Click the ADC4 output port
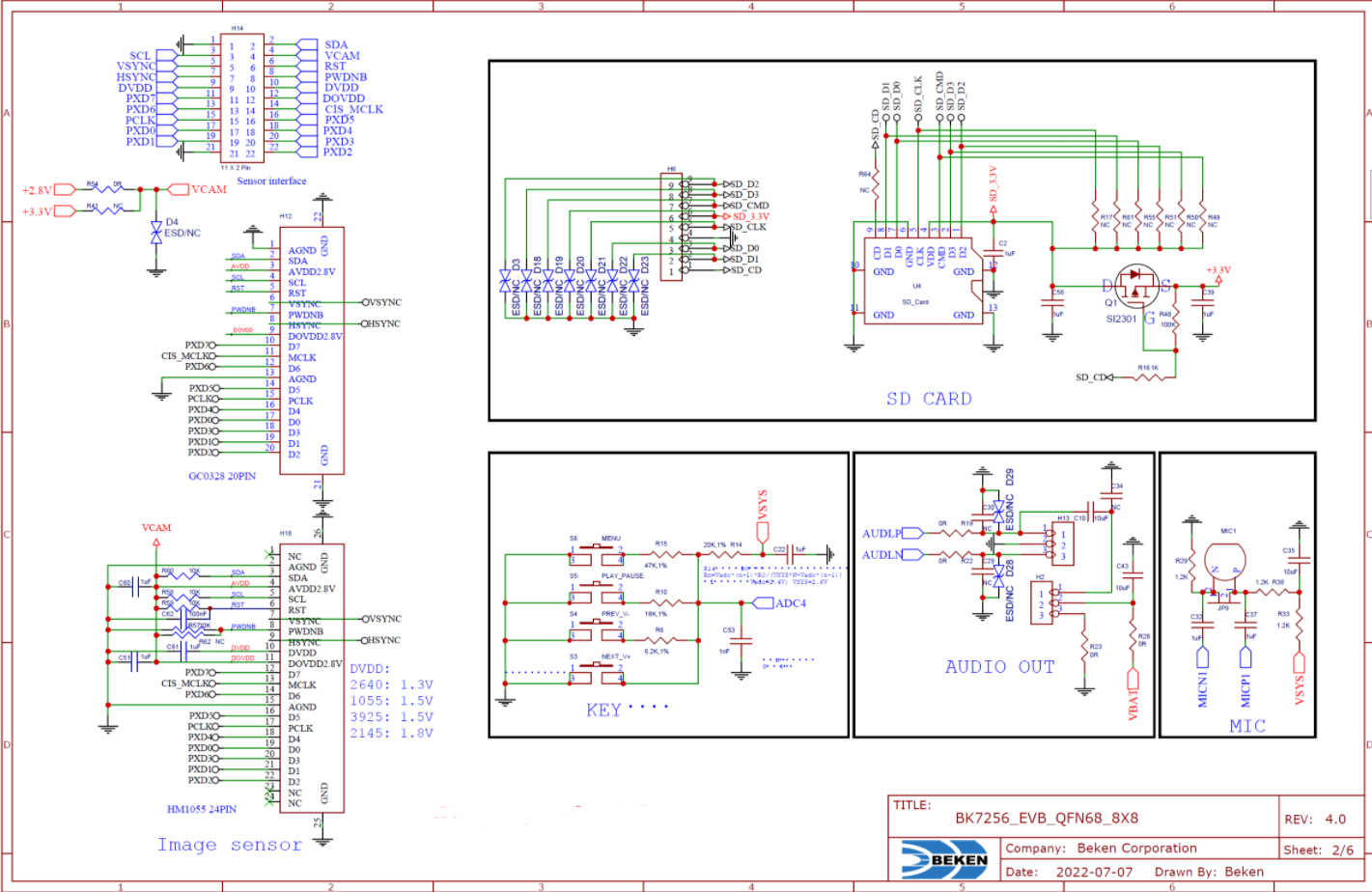The width and height of the screenshot is (1372, 892). click(x=778, y=603)
